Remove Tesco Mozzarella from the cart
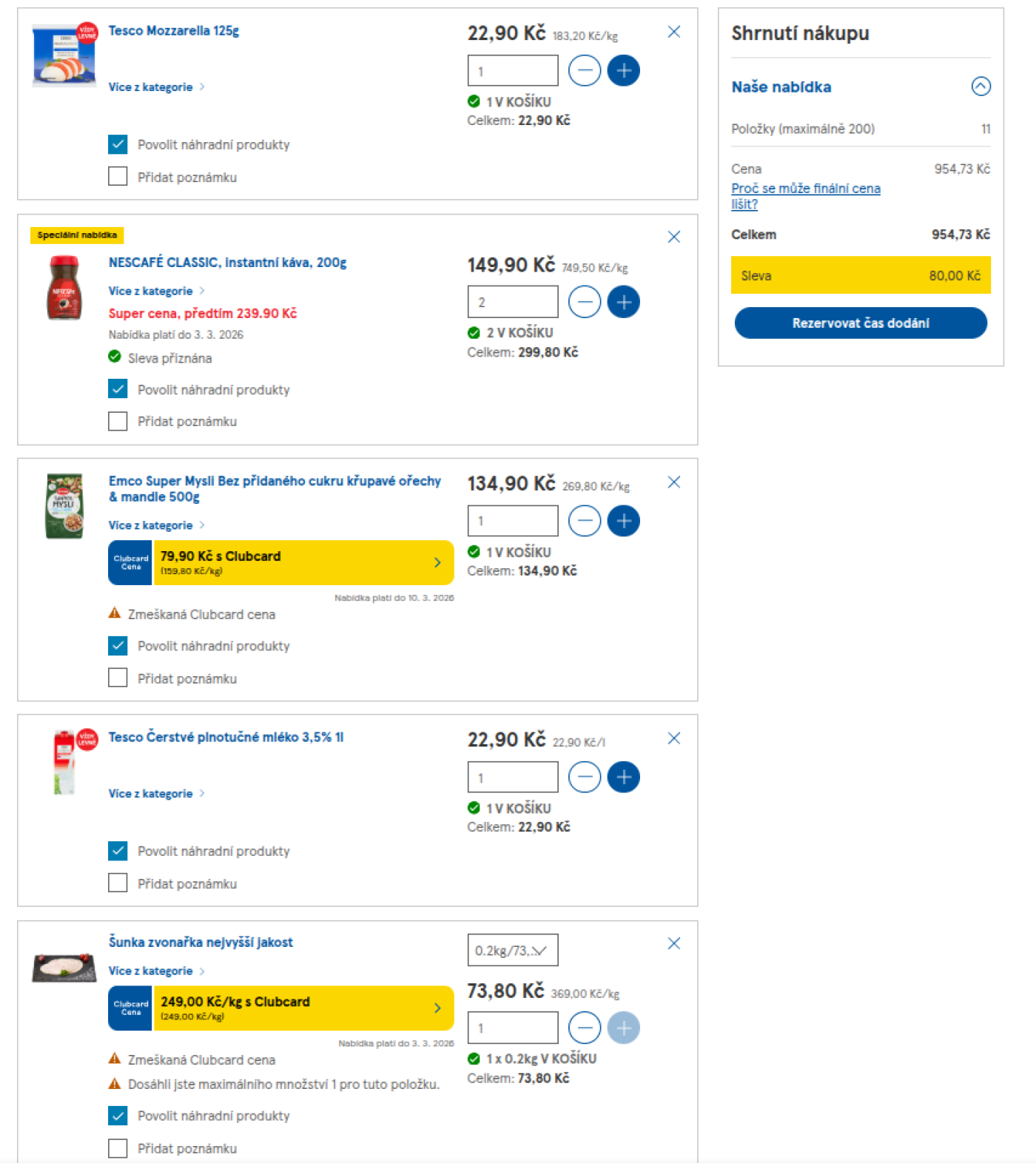Viewport: 1036px width, 1163px height. pyautogui.click(x=673, y=32)
